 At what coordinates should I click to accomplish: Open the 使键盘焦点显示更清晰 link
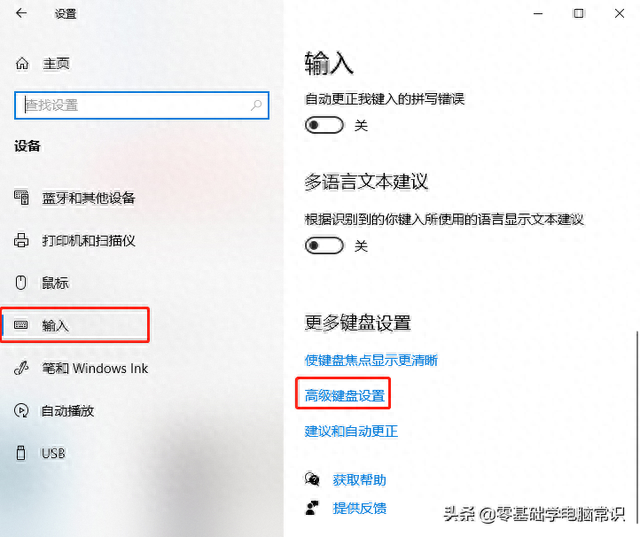pos(371,360)
